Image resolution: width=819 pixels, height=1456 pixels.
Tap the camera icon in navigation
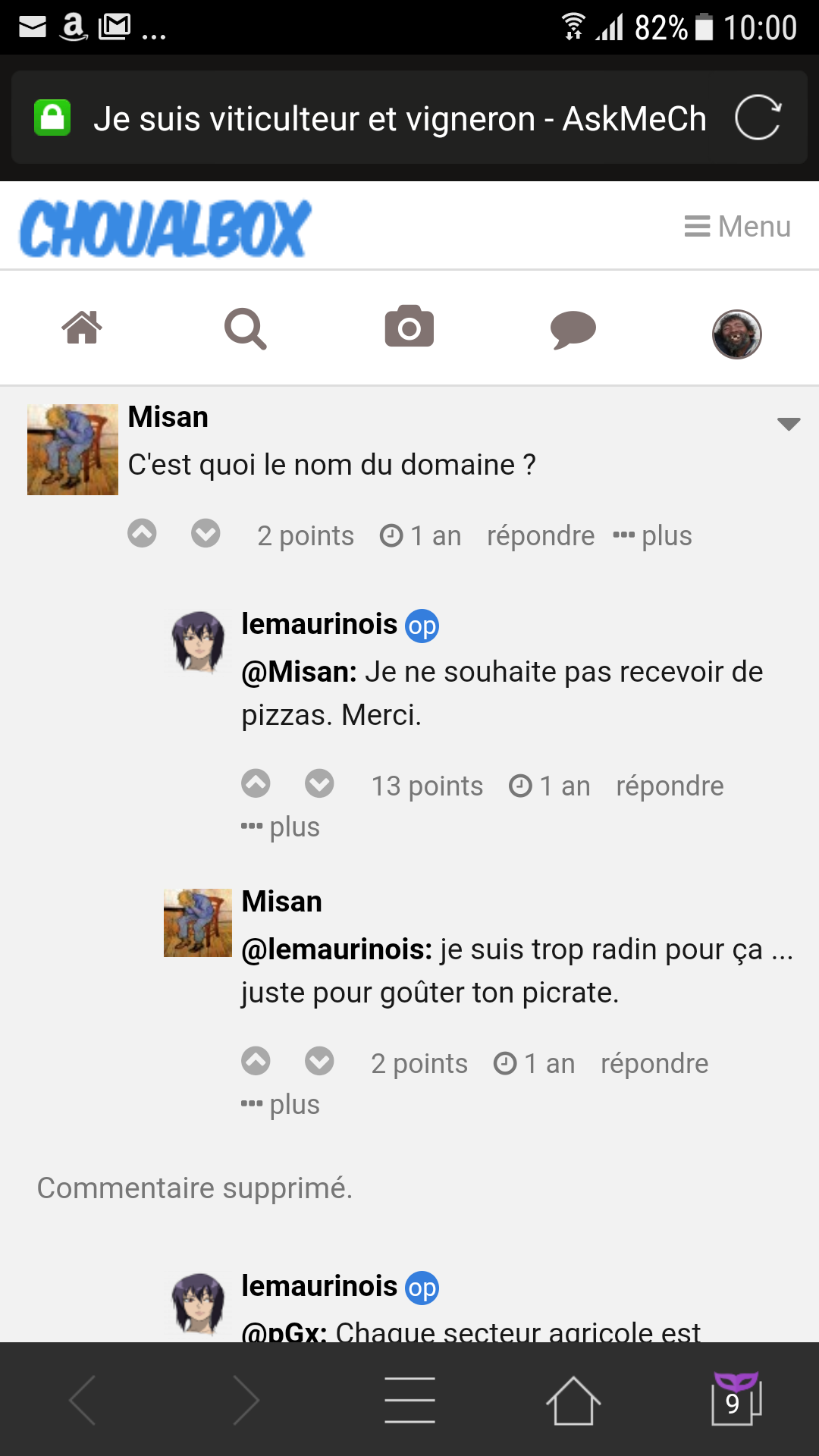[409, 327]
